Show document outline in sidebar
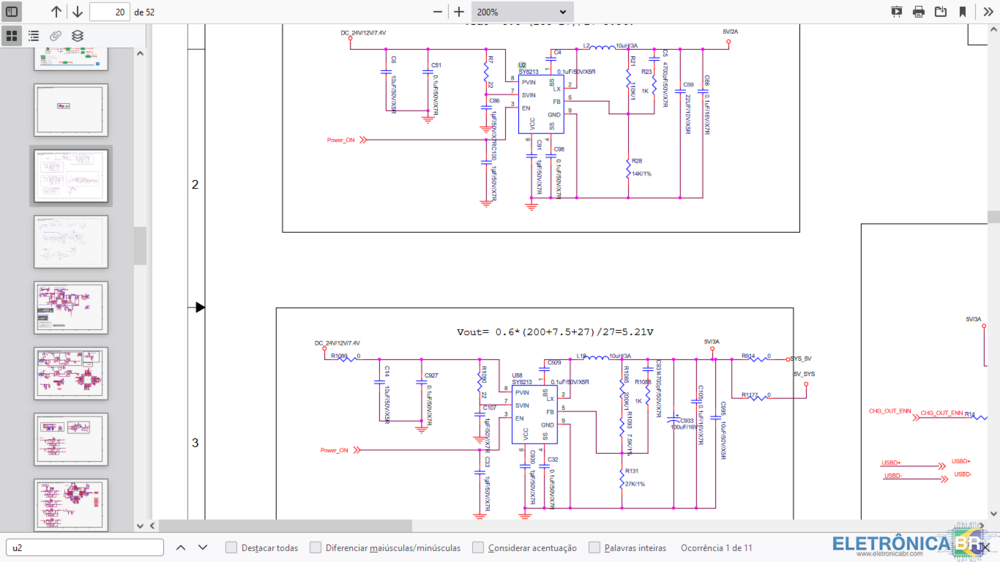This screenshot has height=562, width=1000. pos(34,36)
